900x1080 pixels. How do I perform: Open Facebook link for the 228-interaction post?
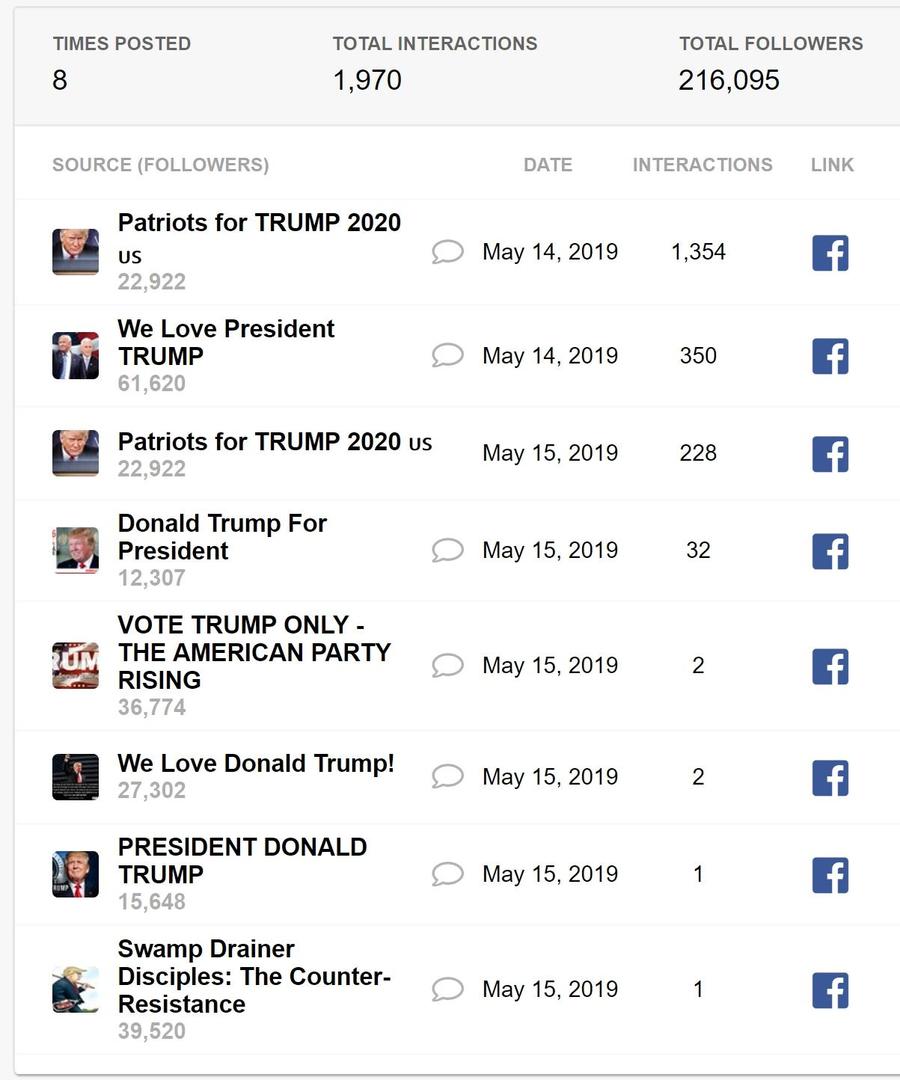pyautogui.click(x=830, y=454)
